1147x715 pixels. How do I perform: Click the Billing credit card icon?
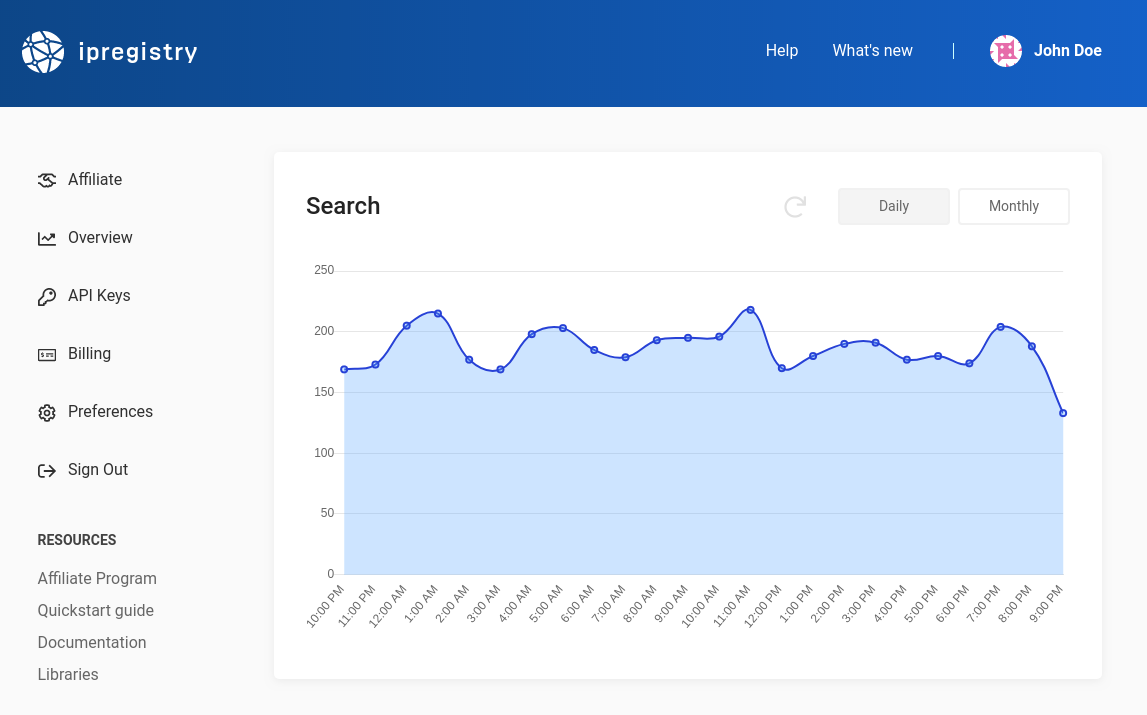point(46,354)
